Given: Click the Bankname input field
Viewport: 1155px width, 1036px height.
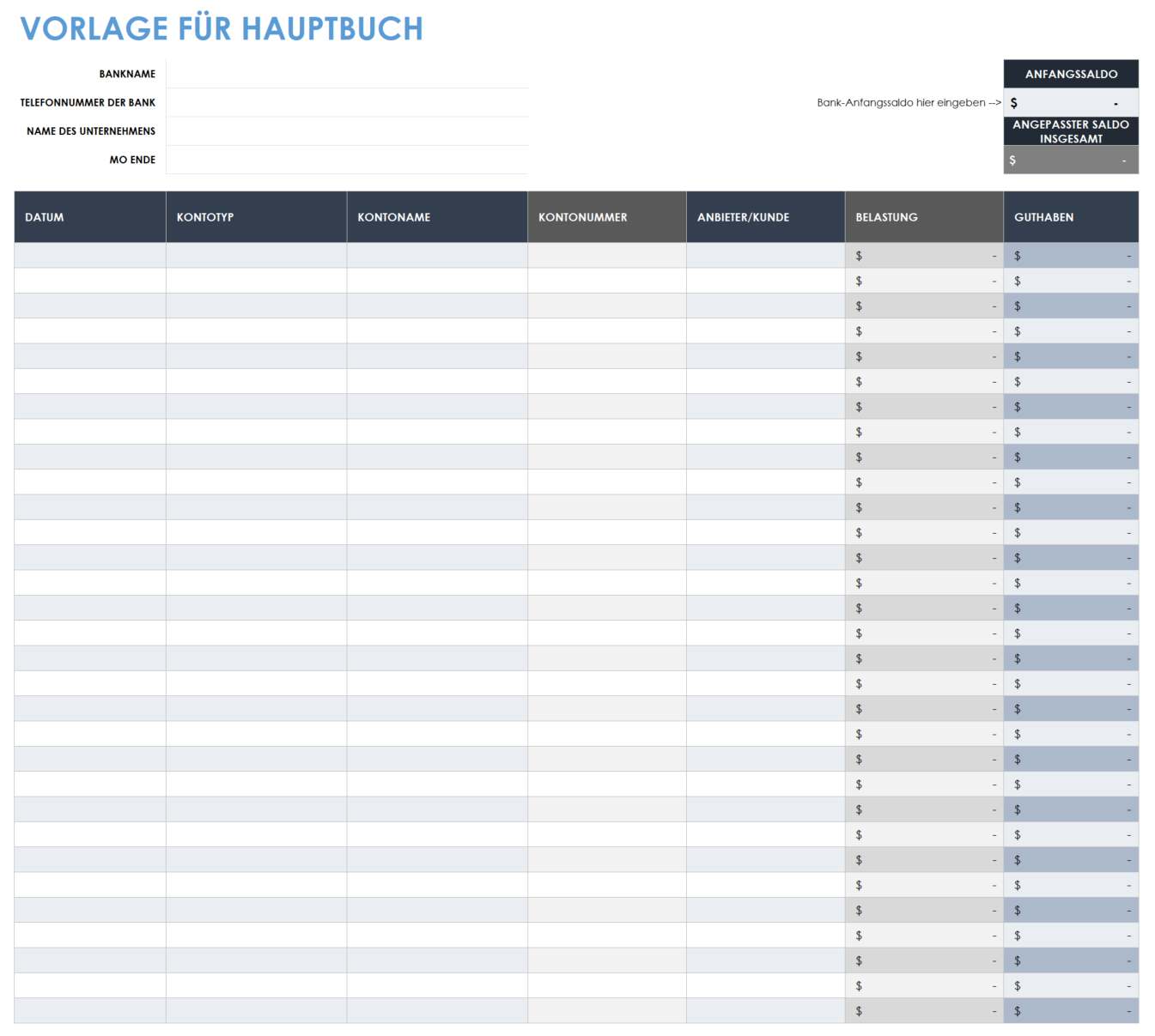Looking at the screenshot, I should [x=347, y=74].
